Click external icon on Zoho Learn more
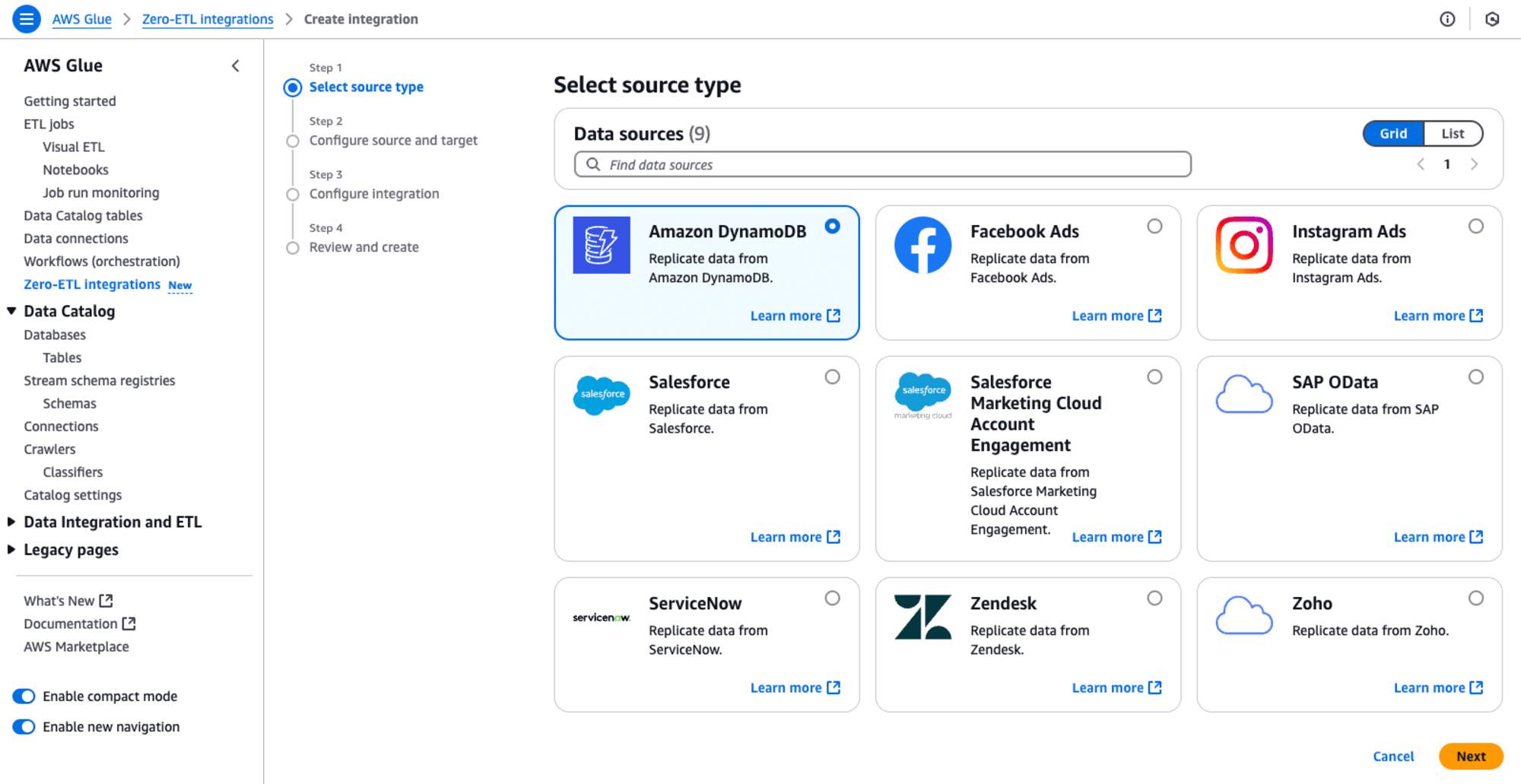 pyautogui.click(x=1476, y=687)
